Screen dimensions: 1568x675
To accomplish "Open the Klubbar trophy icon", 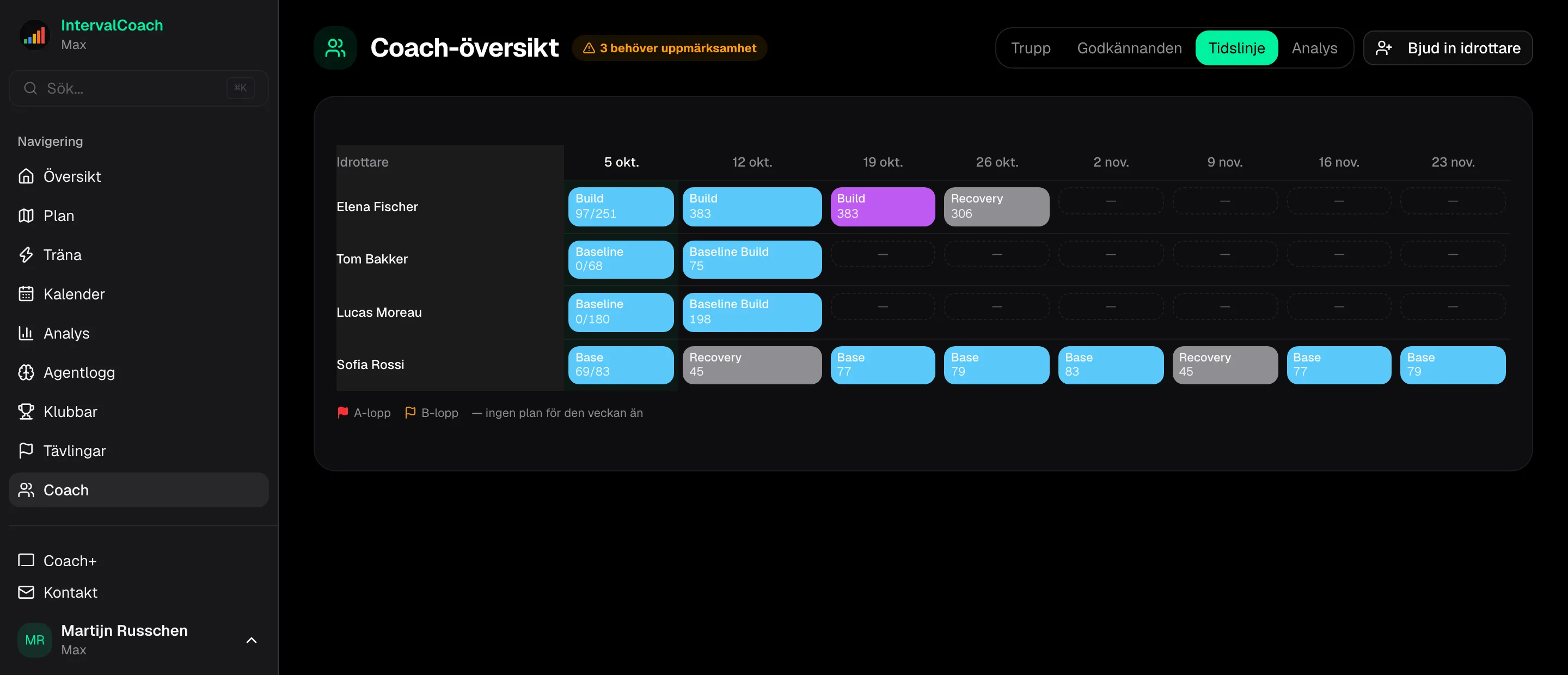I will click(x=26, y=412).
